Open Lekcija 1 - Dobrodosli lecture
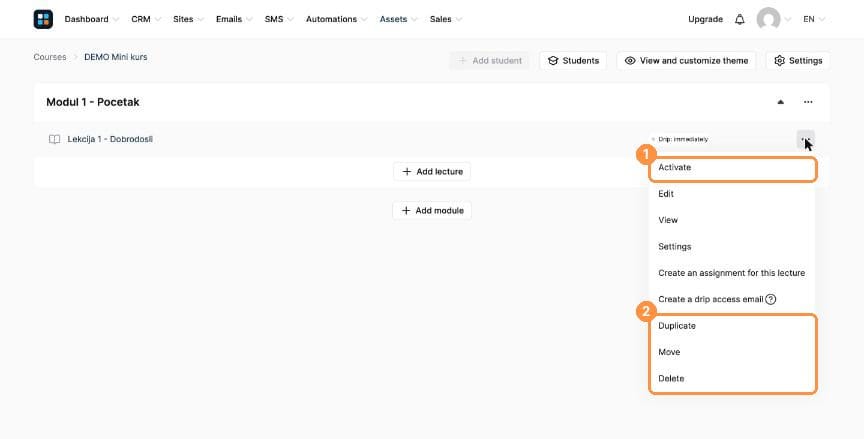The width and height of the screenshot is (864, 439). pos(110,139)
